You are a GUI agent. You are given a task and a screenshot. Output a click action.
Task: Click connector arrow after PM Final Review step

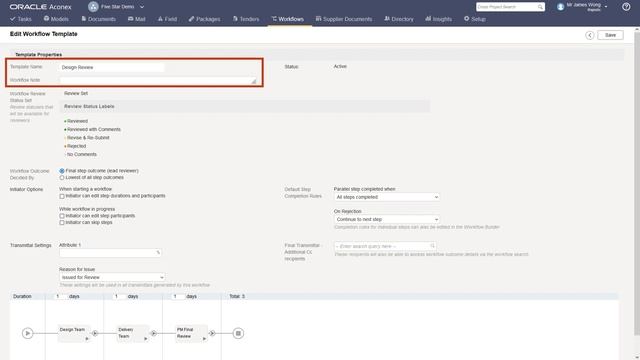point(212,333)
